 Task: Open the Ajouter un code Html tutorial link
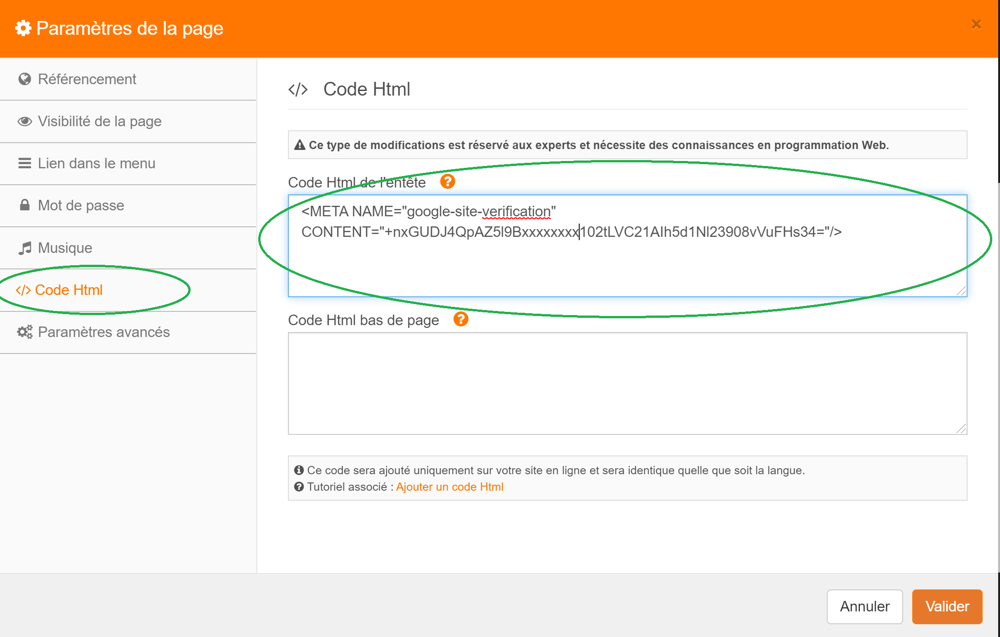pyautogui.click(x=450, y=487)
